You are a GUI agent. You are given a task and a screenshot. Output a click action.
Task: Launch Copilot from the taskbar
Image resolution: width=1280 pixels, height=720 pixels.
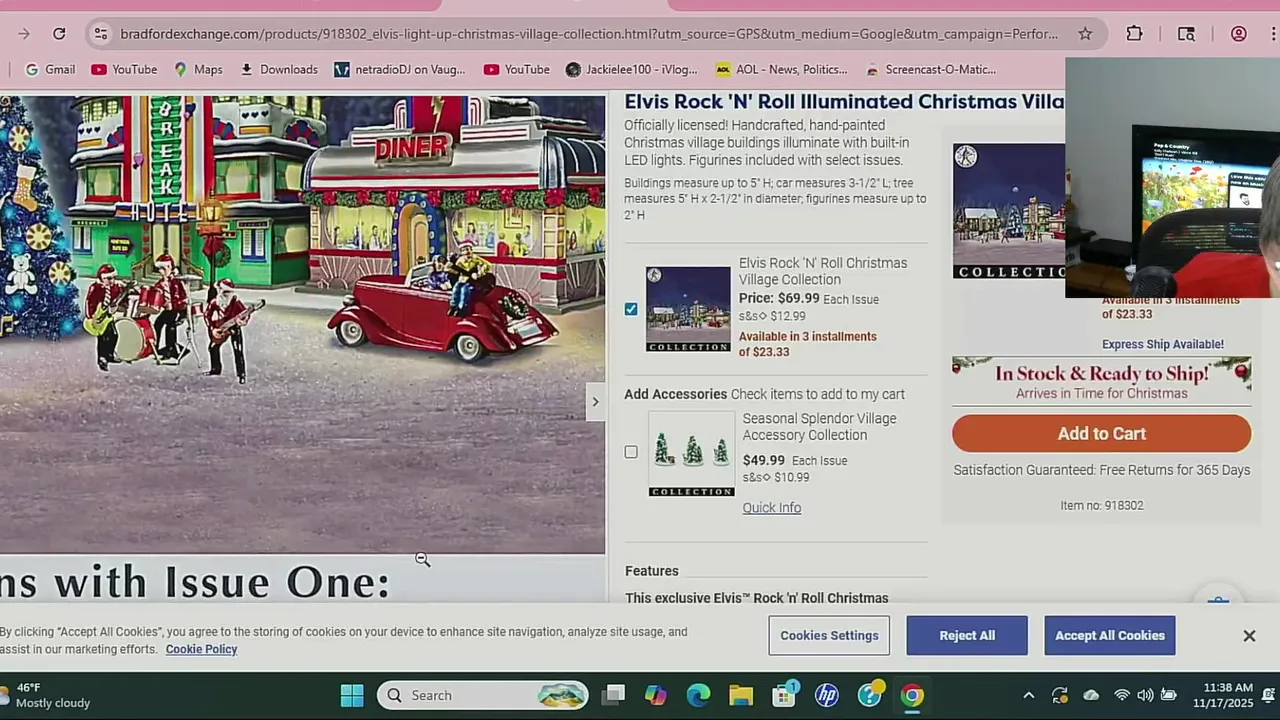[x=656, y=695]
